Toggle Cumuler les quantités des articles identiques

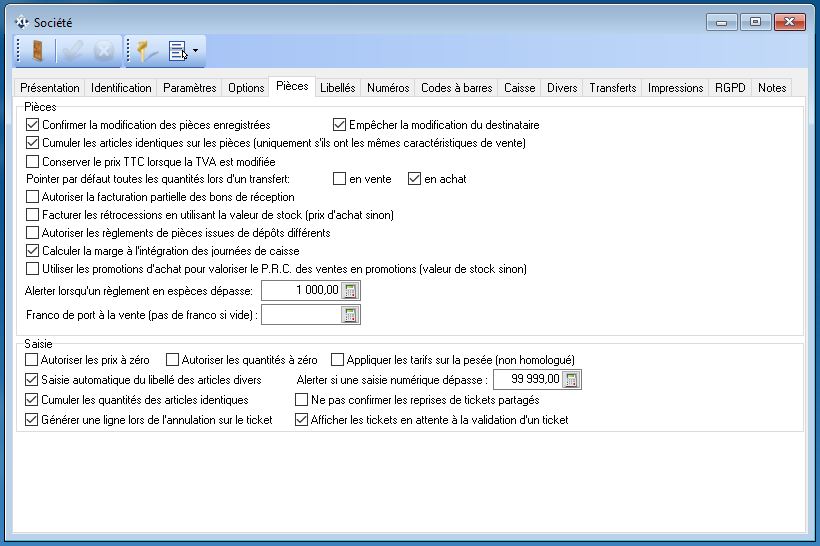[31, 400]
